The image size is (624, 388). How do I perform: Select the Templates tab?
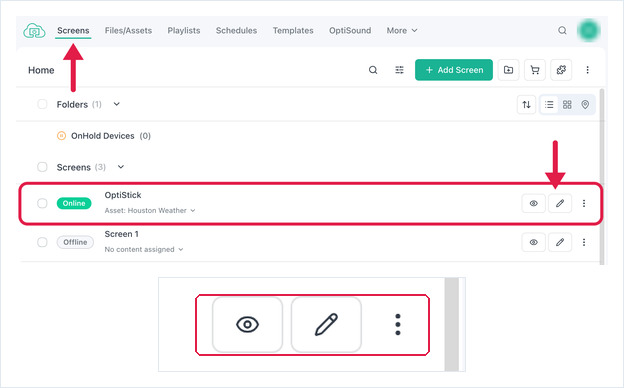[293, 31]
